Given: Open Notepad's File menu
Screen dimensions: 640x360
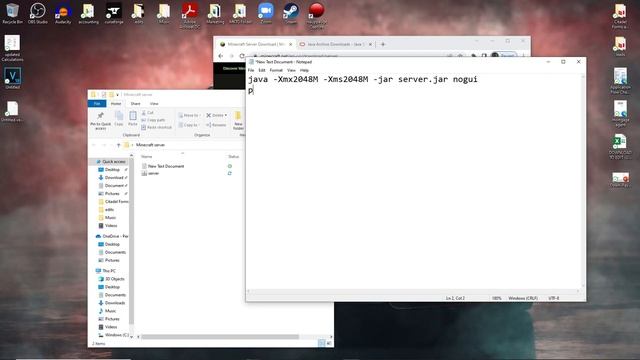Looking at the screenshot, I should (x=251, y=70).
